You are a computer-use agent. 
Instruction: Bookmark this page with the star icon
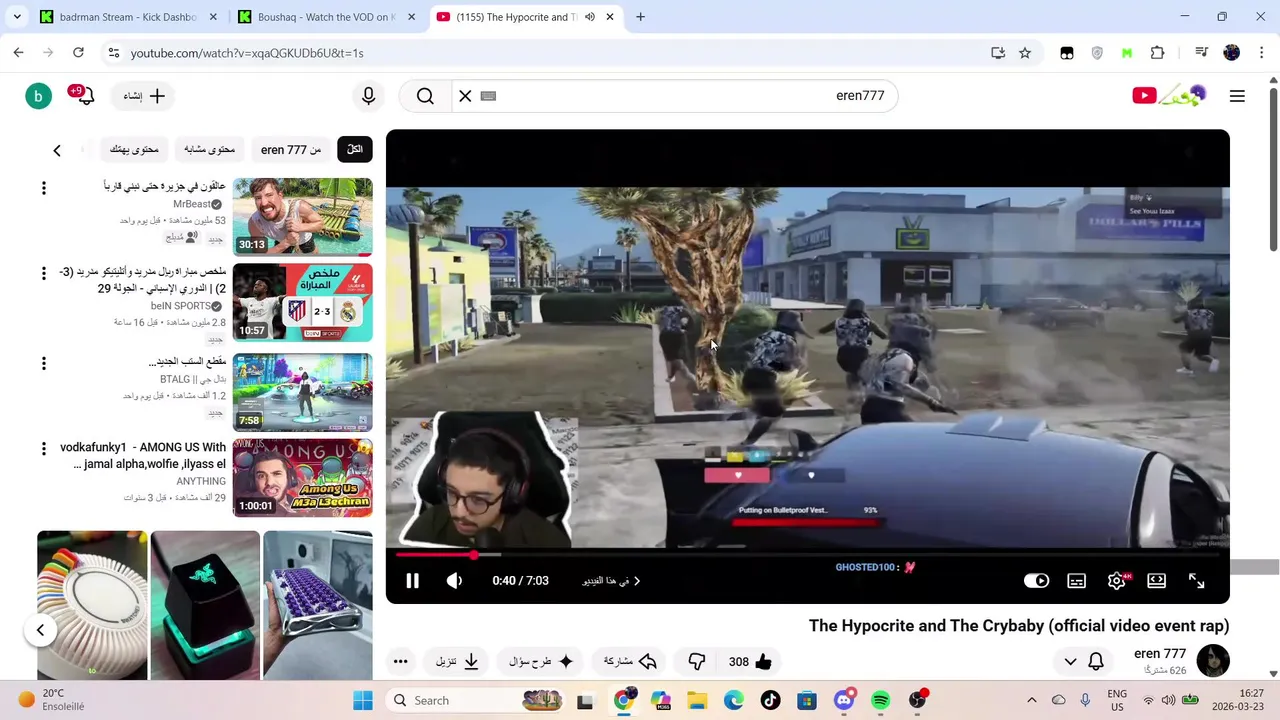pyautogui.click(x=1025, y=53)
